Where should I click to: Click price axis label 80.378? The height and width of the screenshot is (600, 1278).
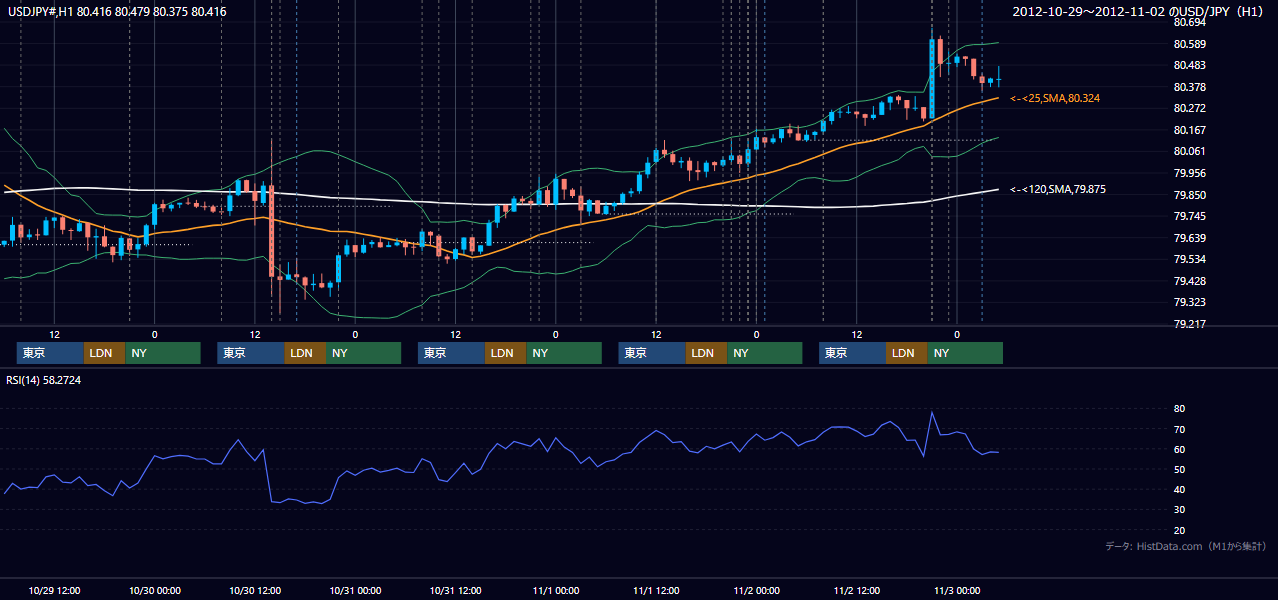coord(1188,87)
